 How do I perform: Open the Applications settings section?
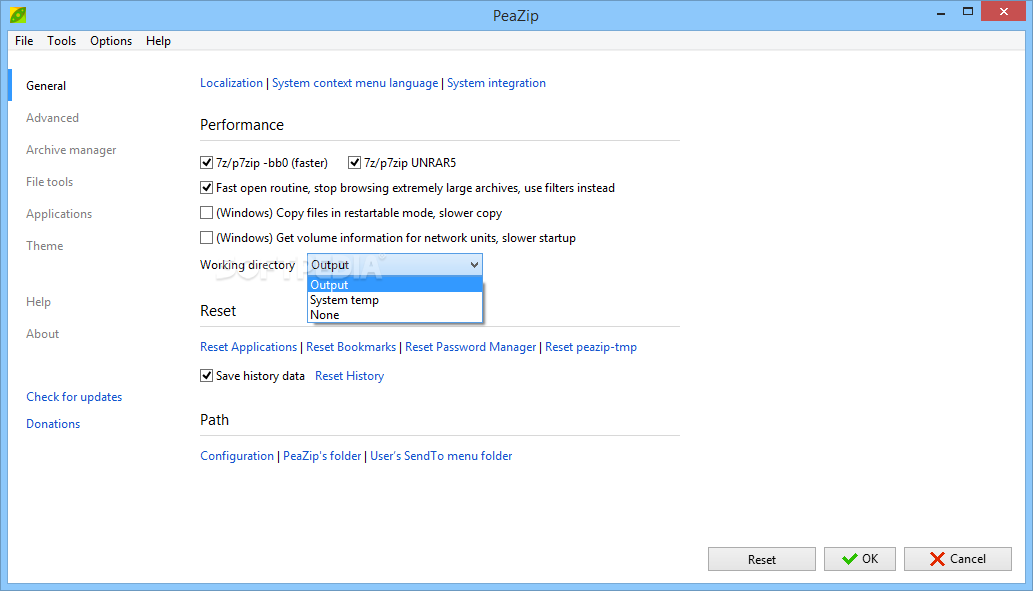click(x=59, y=214)
